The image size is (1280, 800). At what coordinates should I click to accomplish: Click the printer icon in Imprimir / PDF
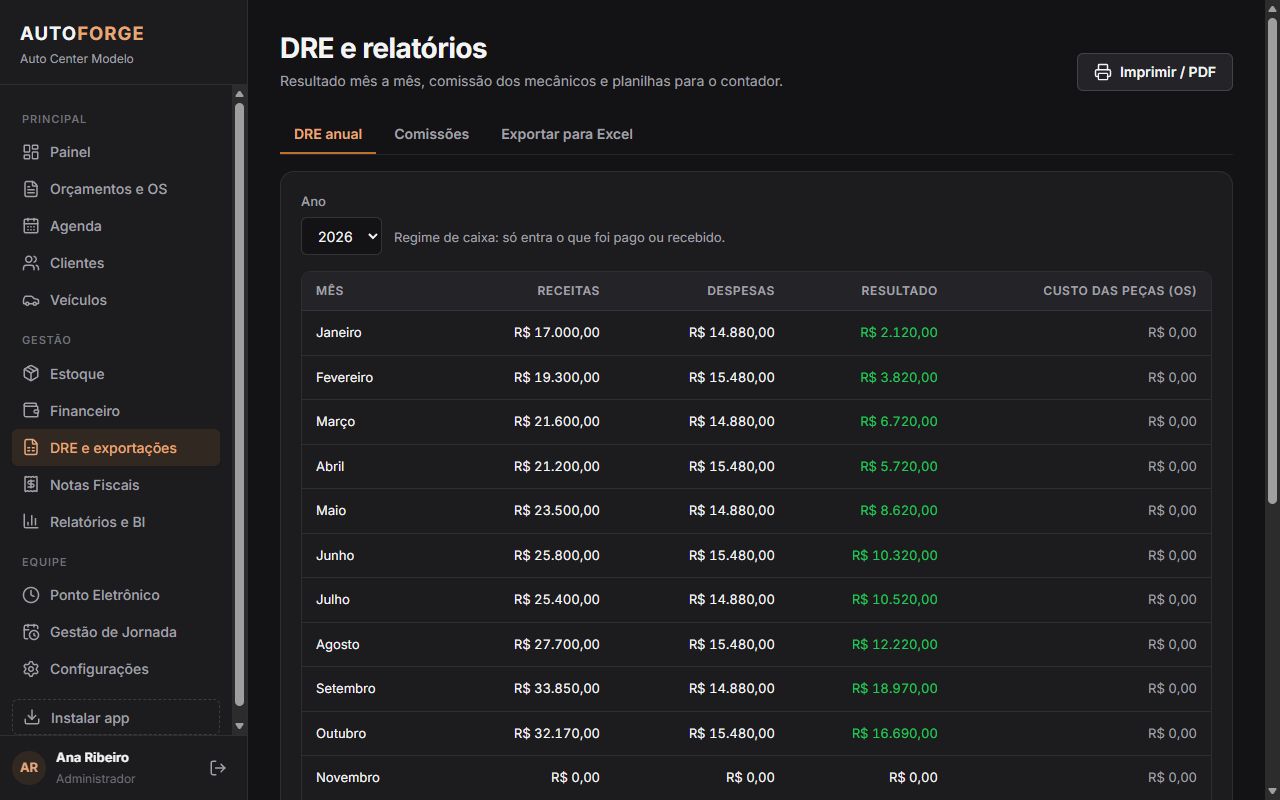pyautogui.click(x=1103, y=72)
